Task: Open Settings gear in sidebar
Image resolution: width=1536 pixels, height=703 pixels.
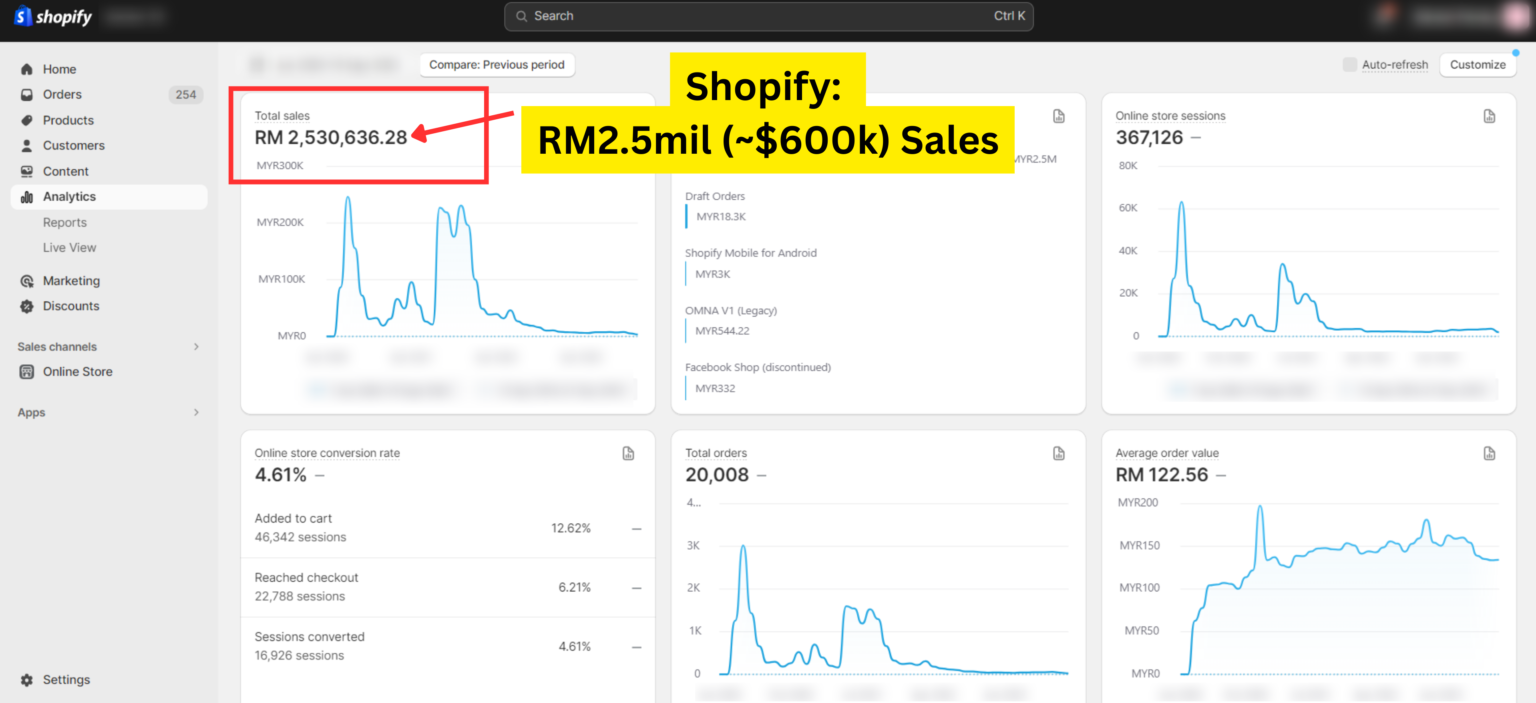Action: 27,680
